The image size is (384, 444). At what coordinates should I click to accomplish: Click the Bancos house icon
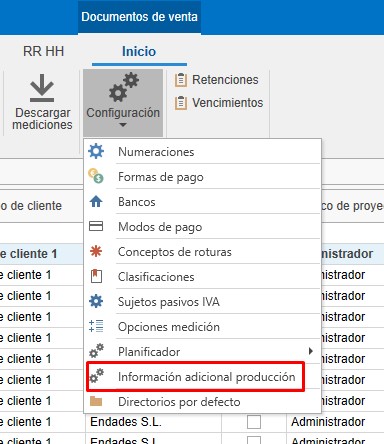(96, 201)
